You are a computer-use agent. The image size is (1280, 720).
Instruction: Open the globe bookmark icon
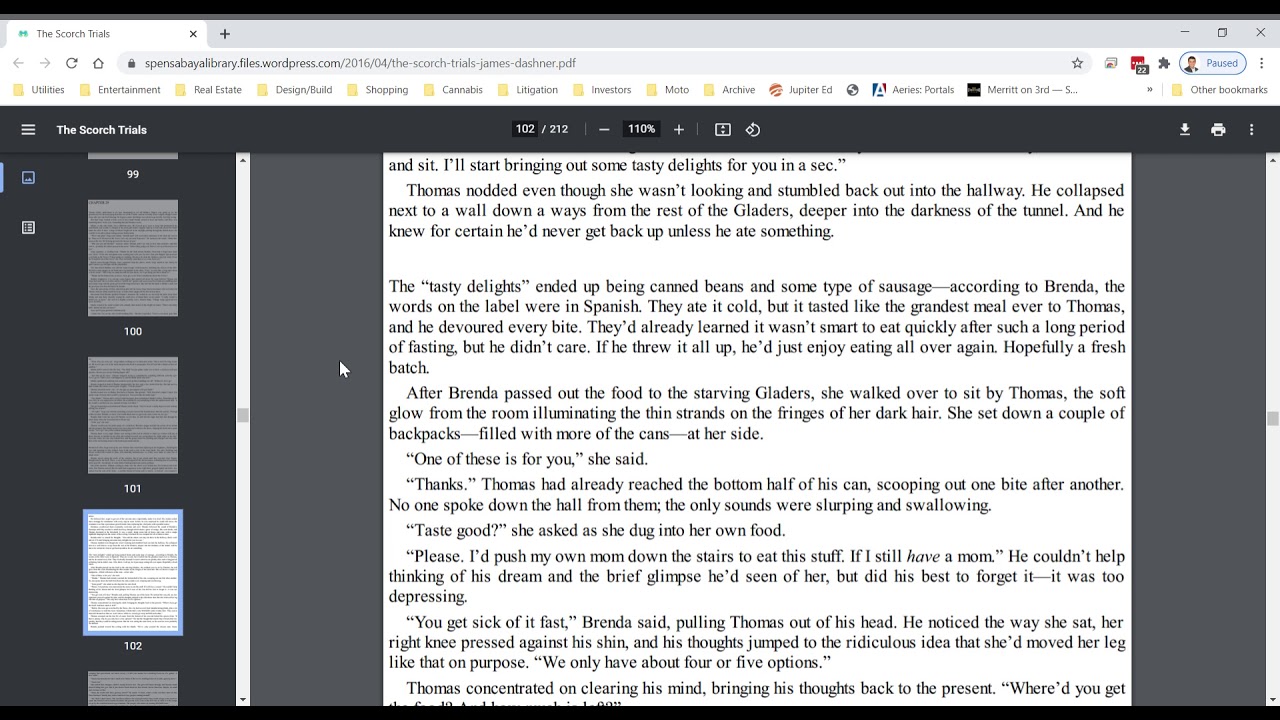[x=852, y=90]
